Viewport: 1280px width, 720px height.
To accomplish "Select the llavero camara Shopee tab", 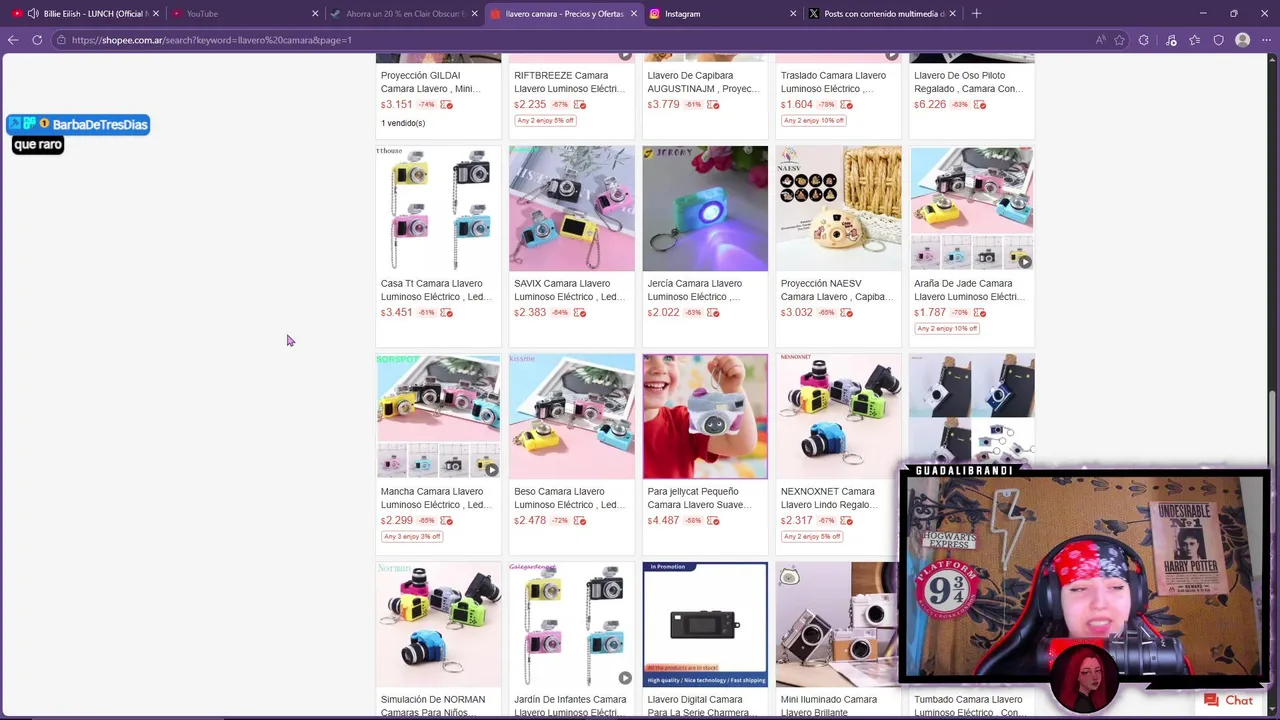I will click(x=563, y=14).
